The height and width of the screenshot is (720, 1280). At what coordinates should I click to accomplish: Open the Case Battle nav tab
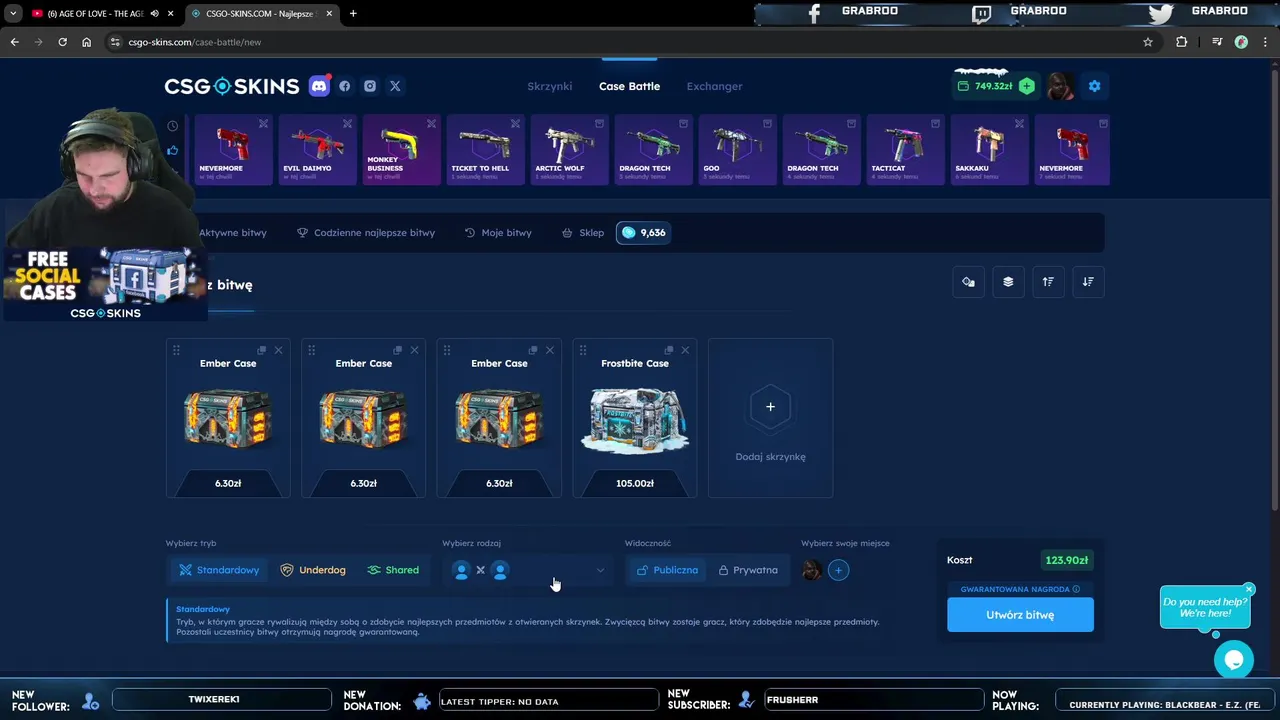click(x=629, y=86)
